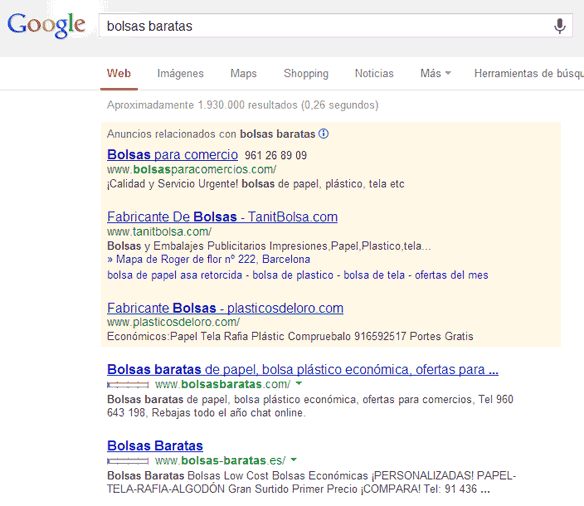Image resolution: width=584 pixels, height=506 pixels.
Task: Click the 'ofertas del mes' sitelink
Action: click(x=451, y=275)
